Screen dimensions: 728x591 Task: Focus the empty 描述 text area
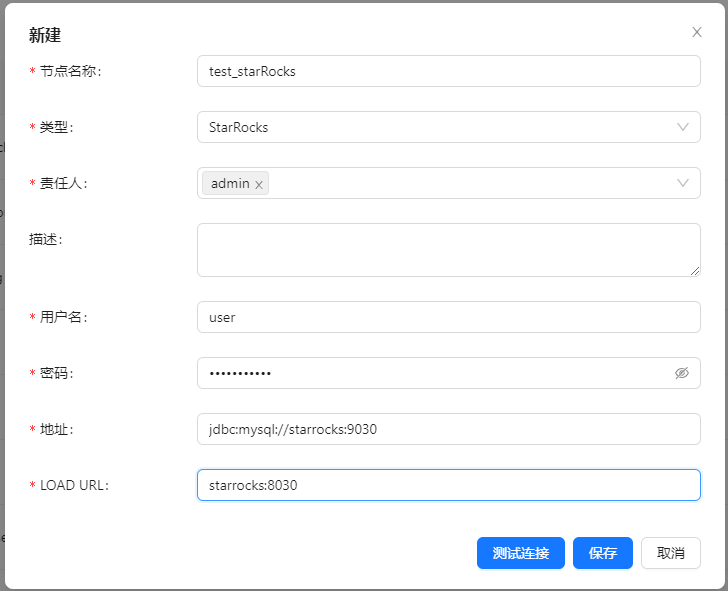point(448,249)
